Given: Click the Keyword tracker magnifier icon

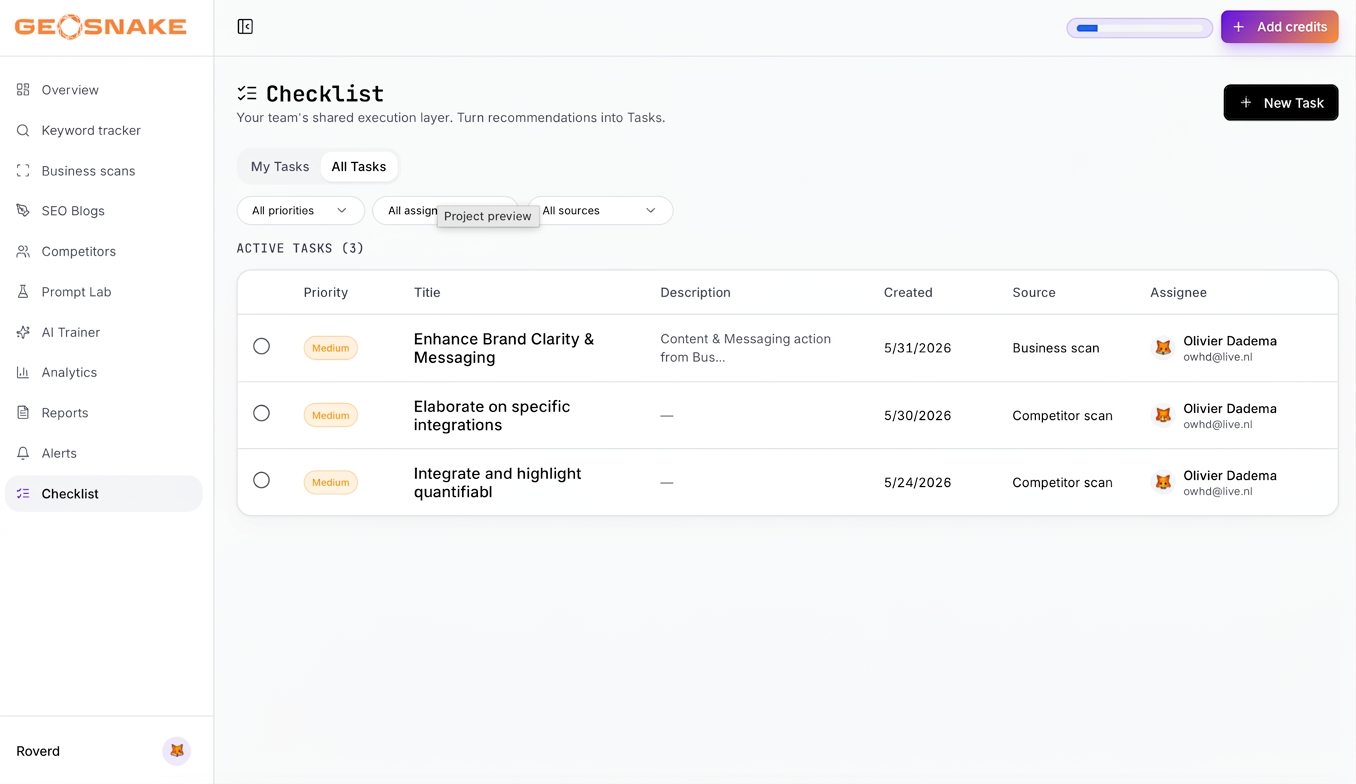Looking at the screenshot, I should (x=23, y=130).
